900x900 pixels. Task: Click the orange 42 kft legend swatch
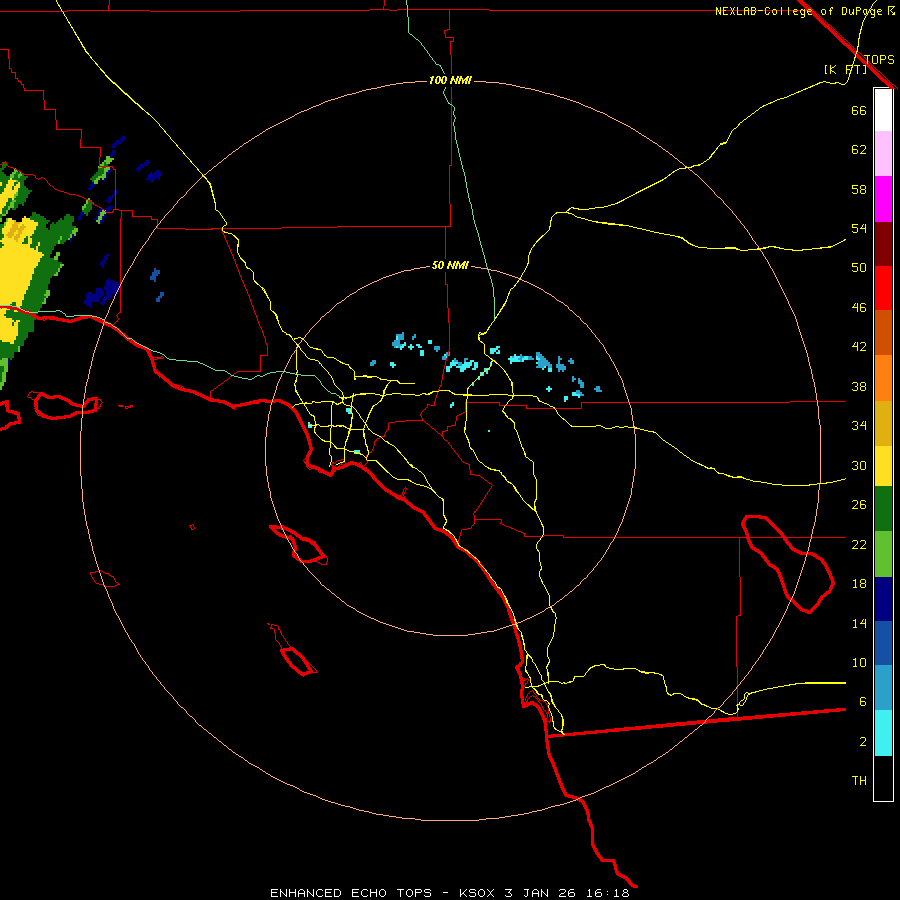883,378
